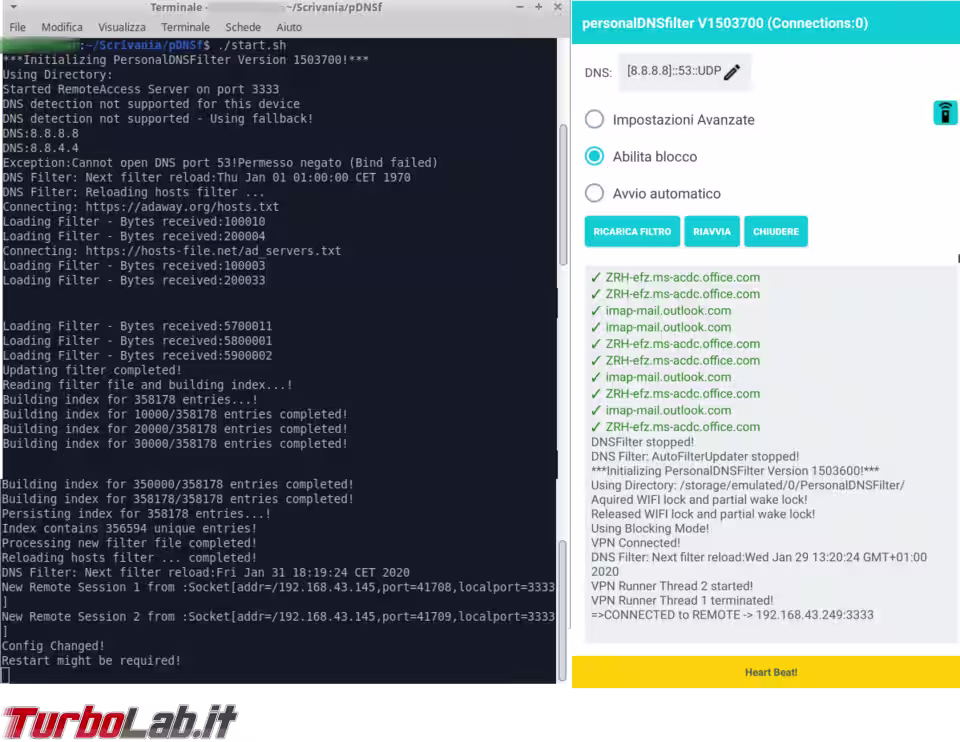Click the "DNS:8.8.4.4" terminal line

40,148
